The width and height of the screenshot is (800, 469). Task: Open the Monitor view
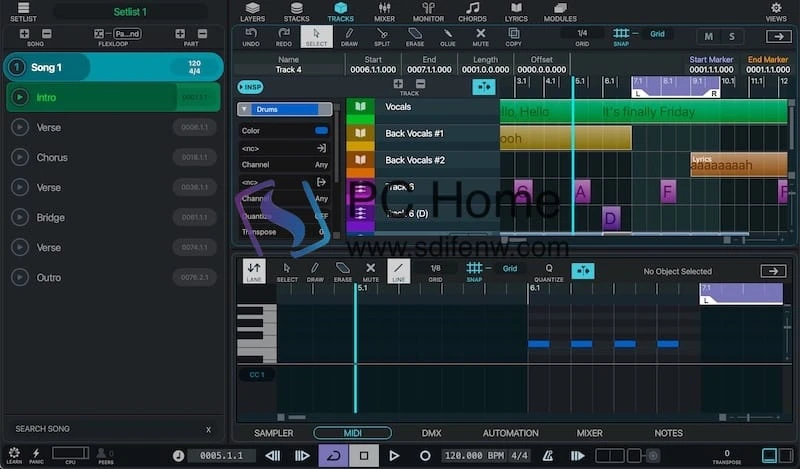(428, 12)
